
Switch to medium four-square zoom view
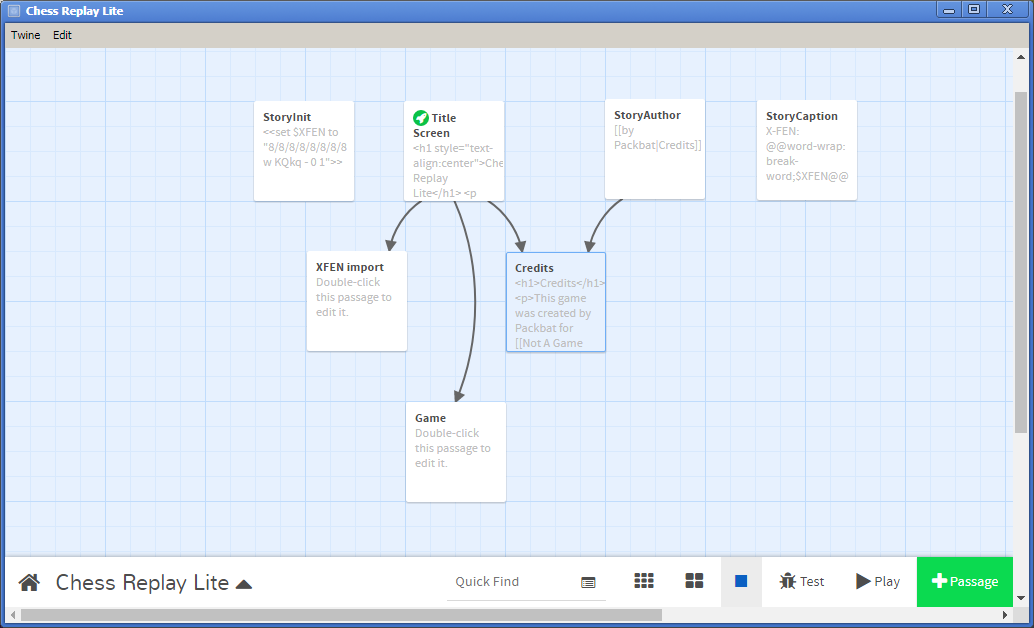[694, 581]
